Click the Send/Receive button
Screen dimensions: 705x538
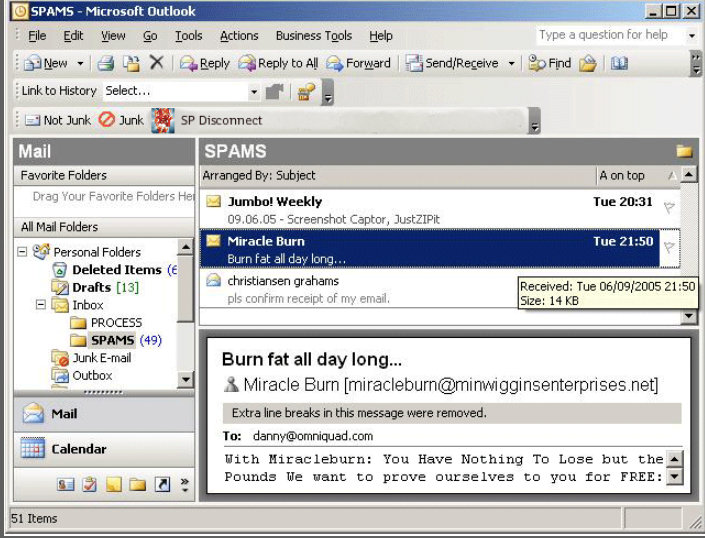point(452,63)
